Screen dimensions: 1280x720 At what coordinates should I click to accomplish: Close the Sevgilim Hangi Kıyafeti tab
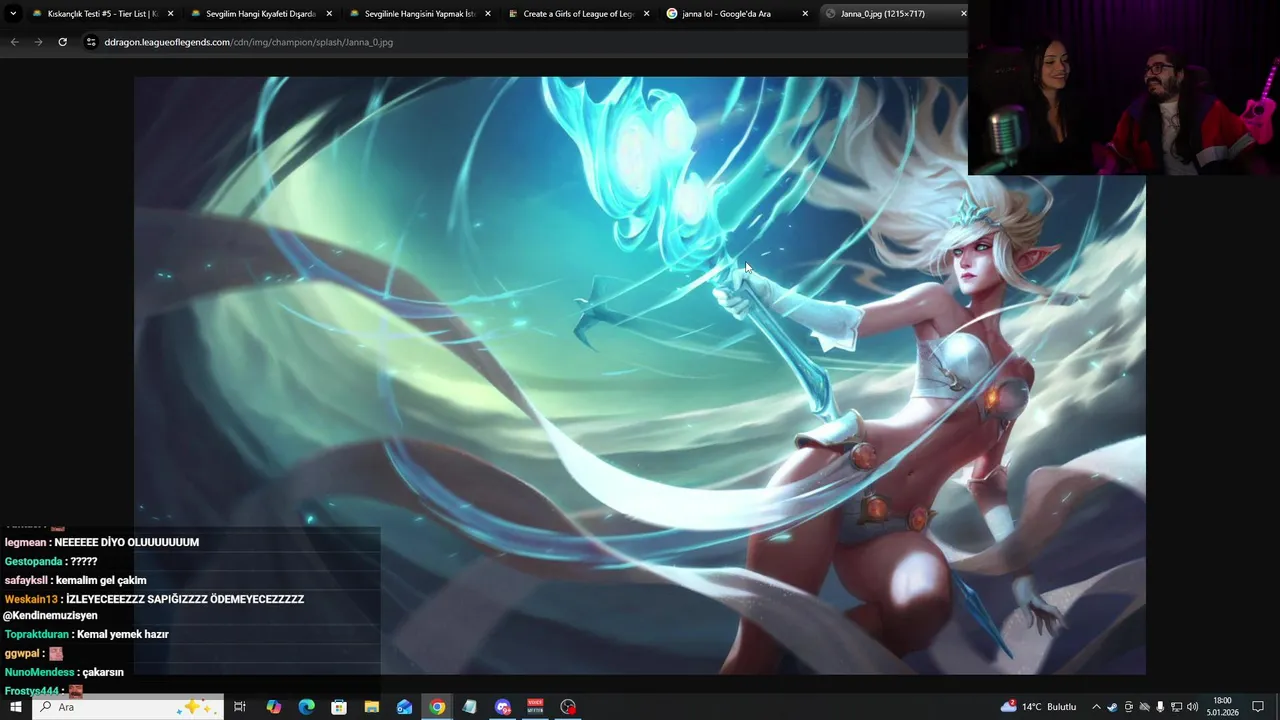click(329, 14)
